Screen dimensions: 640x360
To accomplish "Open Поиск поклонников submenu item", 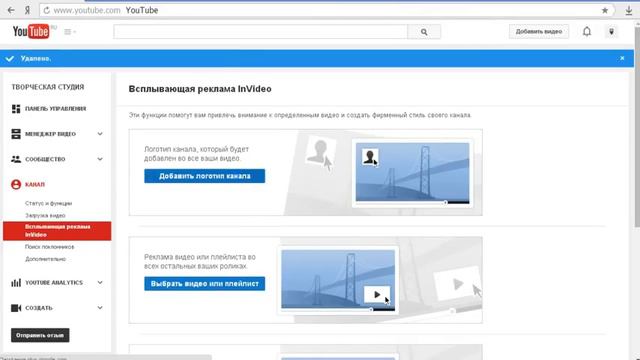I will tap(49, 247).
